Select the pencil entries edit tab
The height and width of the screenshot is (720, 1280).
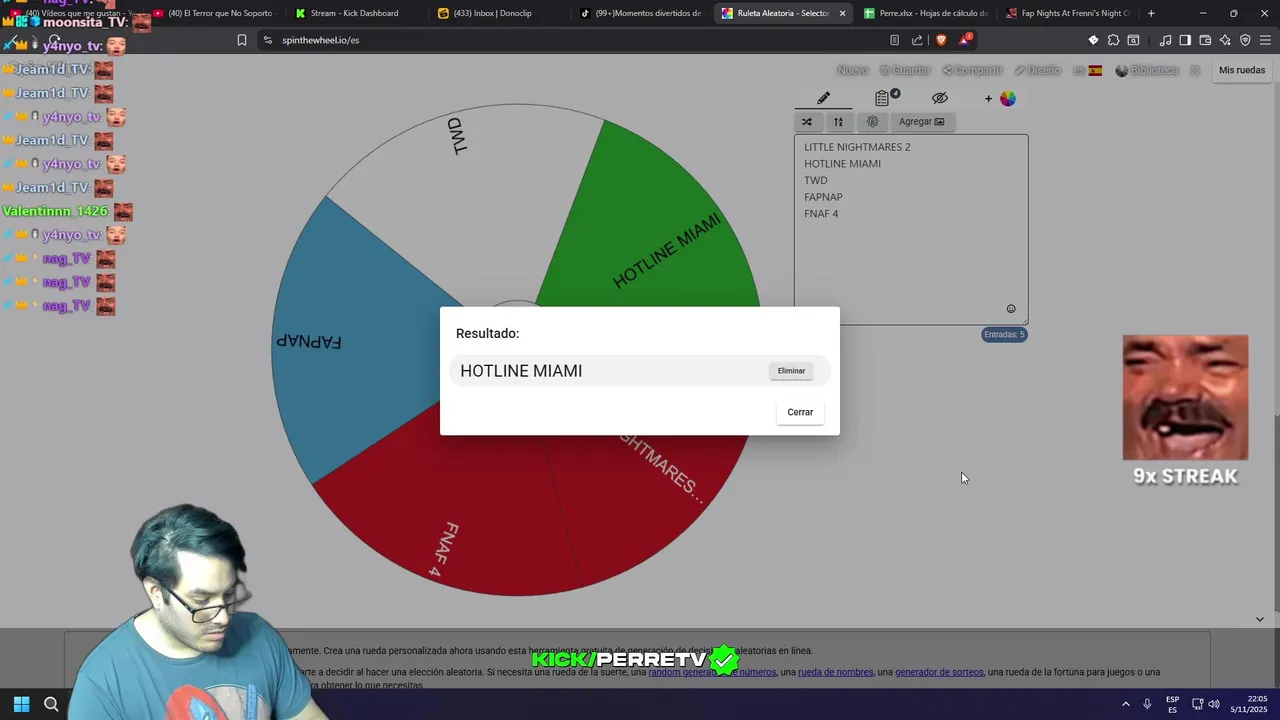pyautogui.click(x=823, y=98)
